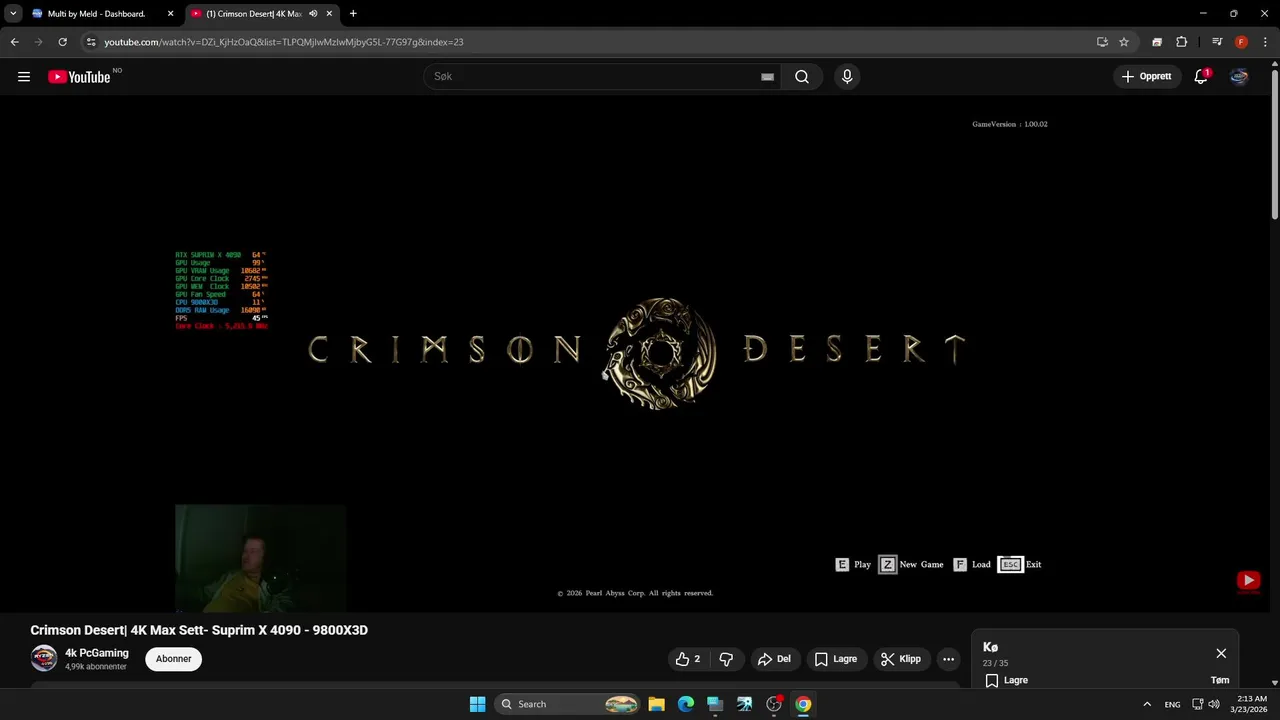Screen dimensions: 1280x720
Task: Open File Explorer from taskbar
Action: (x=656, y=704)
